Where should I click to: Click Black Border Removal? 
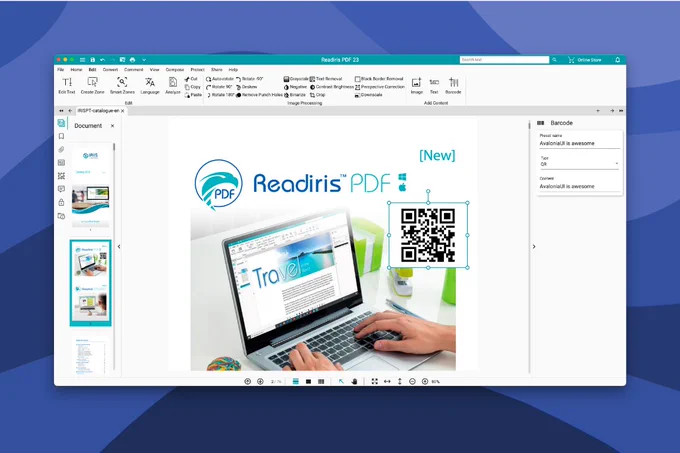pos(379,79)
